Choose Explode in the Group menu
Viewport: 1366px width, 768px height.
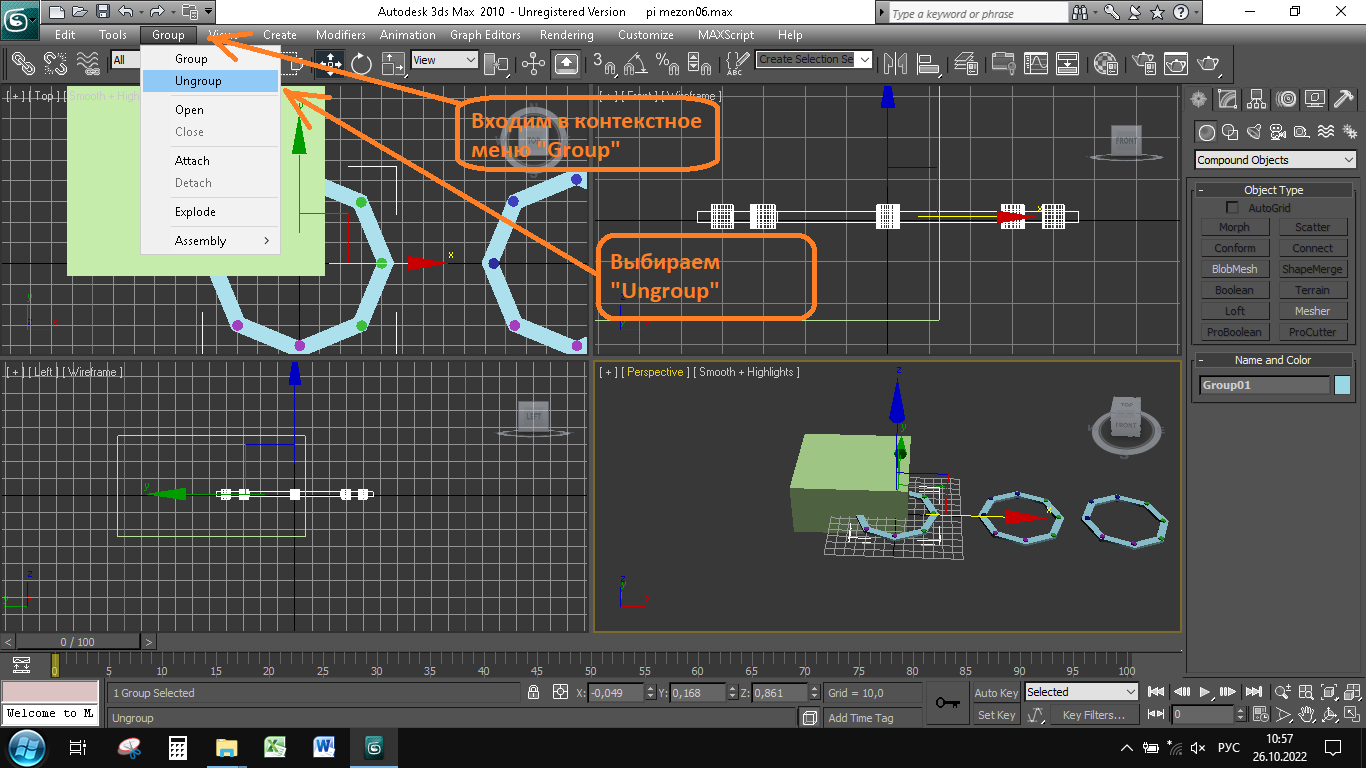[210, 212]
